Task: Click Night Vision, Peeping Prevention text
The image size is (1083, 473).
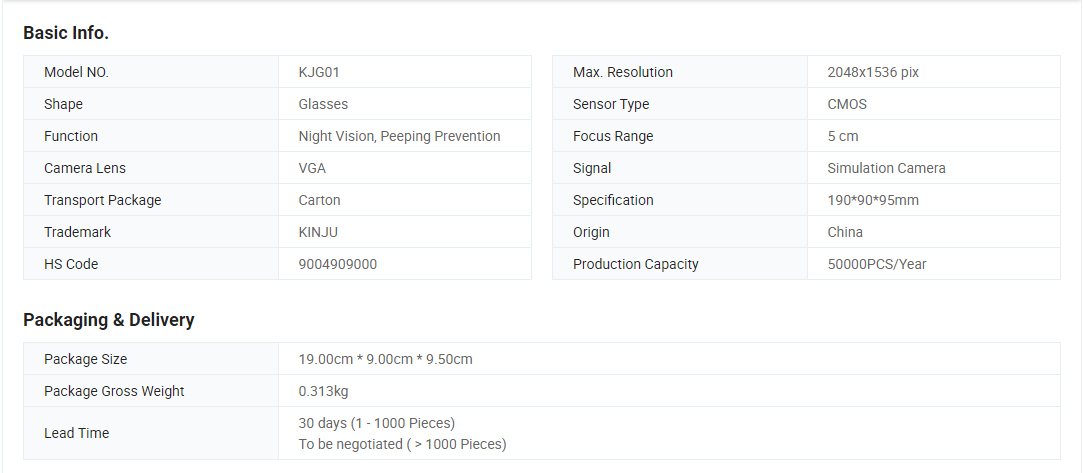Action: pyautogui.click(x=399, y=136)
